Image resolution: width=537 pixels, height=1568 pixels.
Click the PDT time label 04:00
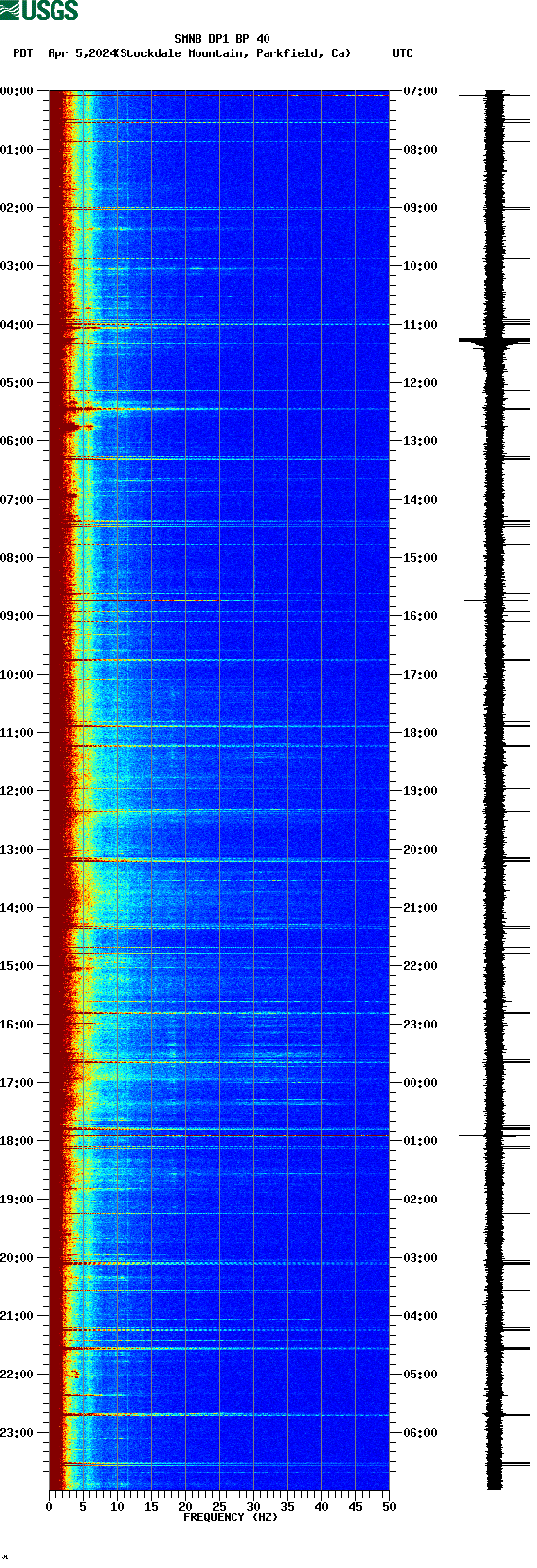pyautogui.click(x=18, y=325)
